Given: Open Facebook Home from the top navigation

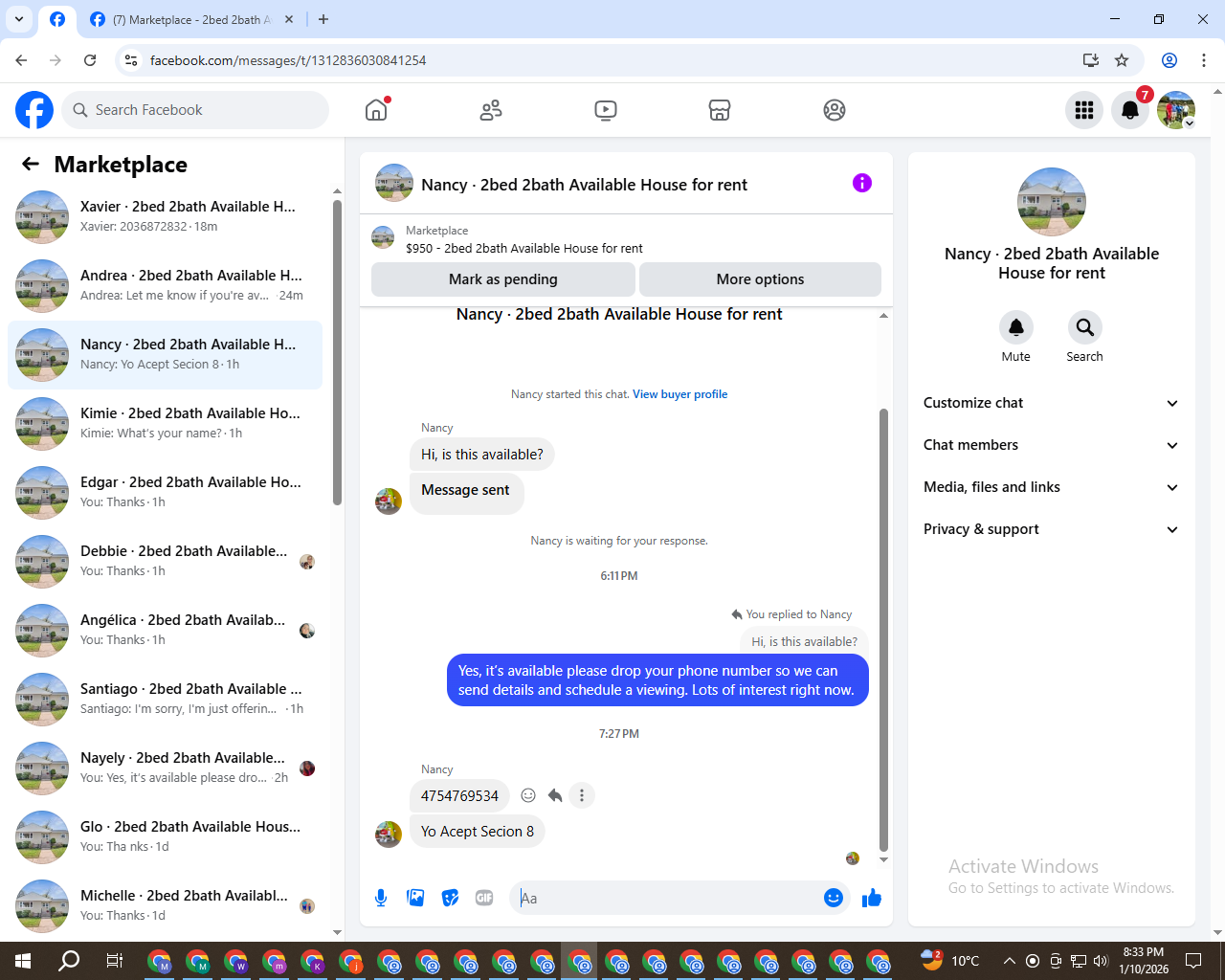Looking at the screenshot, I should 376,110.
